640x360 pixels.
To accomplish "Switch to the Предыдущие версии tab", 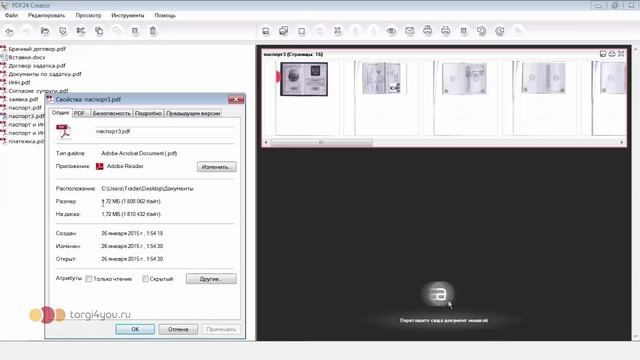I will [x=193, y=113].
